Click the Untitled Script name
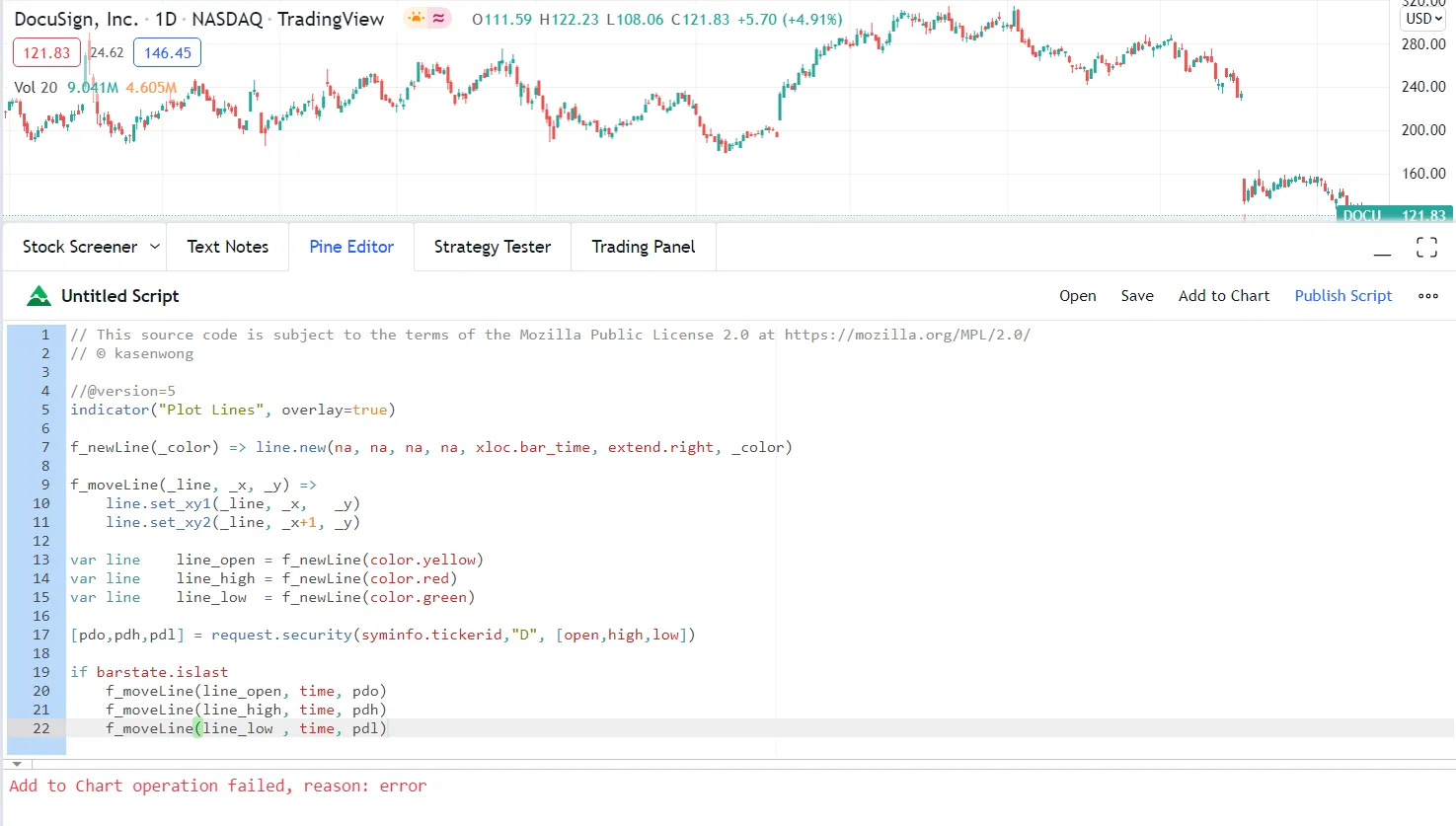The height and width of the screenshot is (826, 1456). 120,296
